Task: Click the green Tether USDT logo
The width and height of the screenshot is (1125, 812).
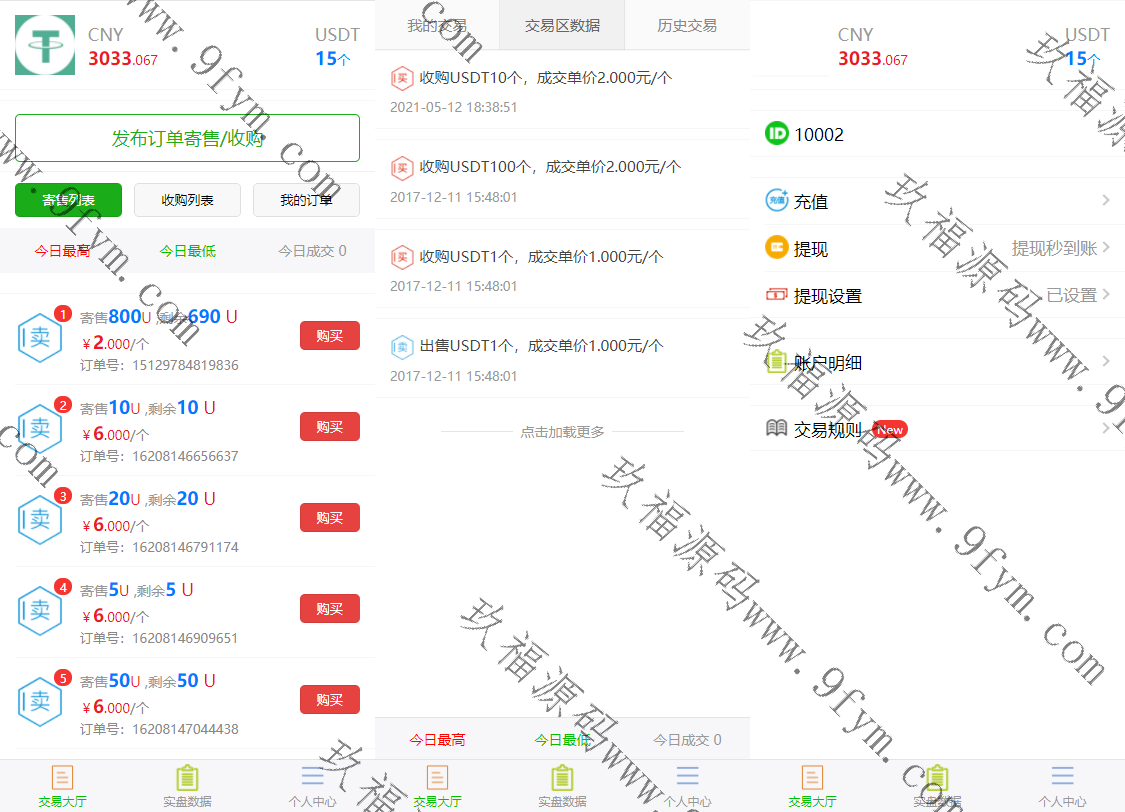Action: pyautogui.click(x=45, y=45)
